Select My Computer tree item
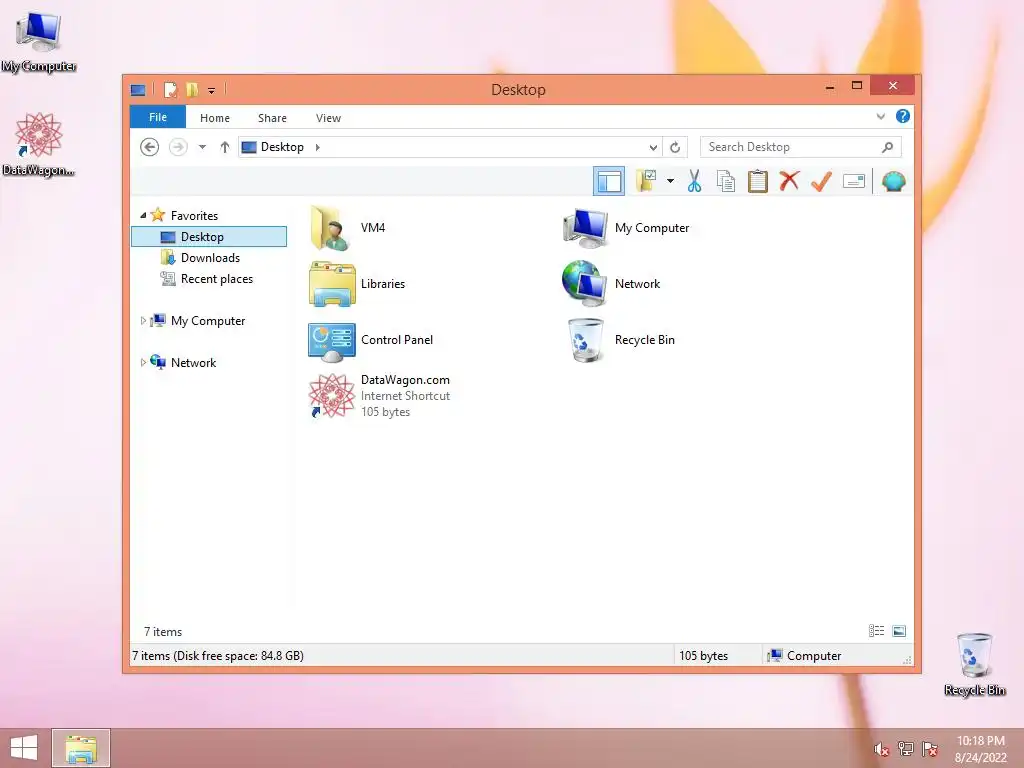Screen dimensions: 1024x768 (208, 321)
